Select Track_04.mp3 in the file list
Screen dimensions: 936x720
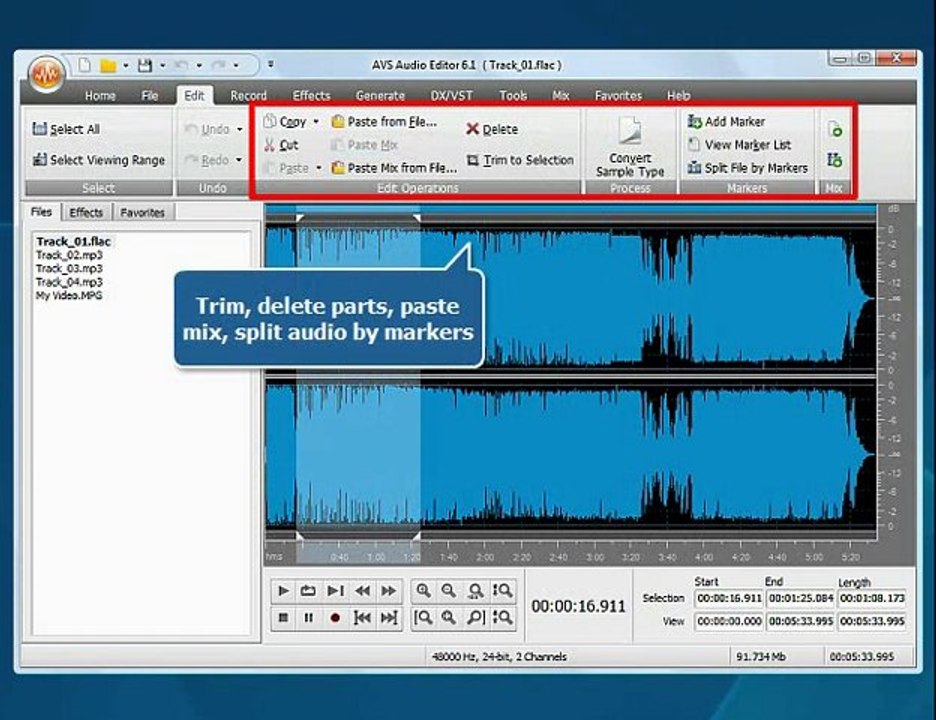(x=69, y=282)
